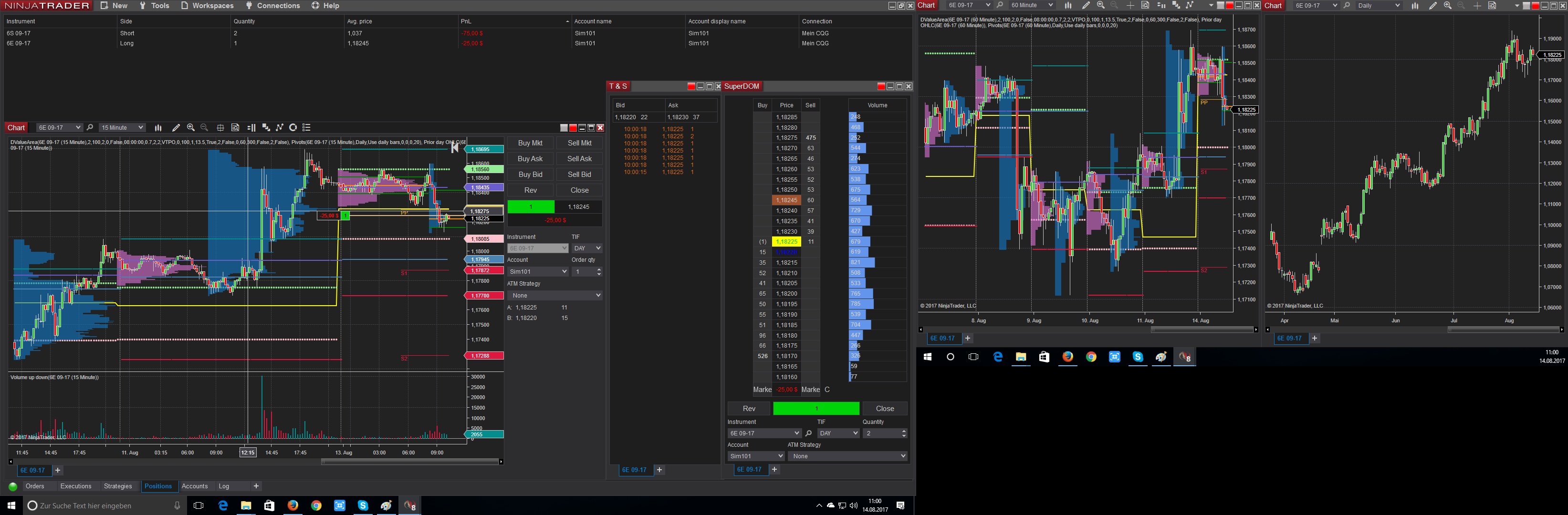The width and height of the screenshot is (1568, 515).
Task: Click the refresh icon in 15 Minute chart
Action: [293, 128]
